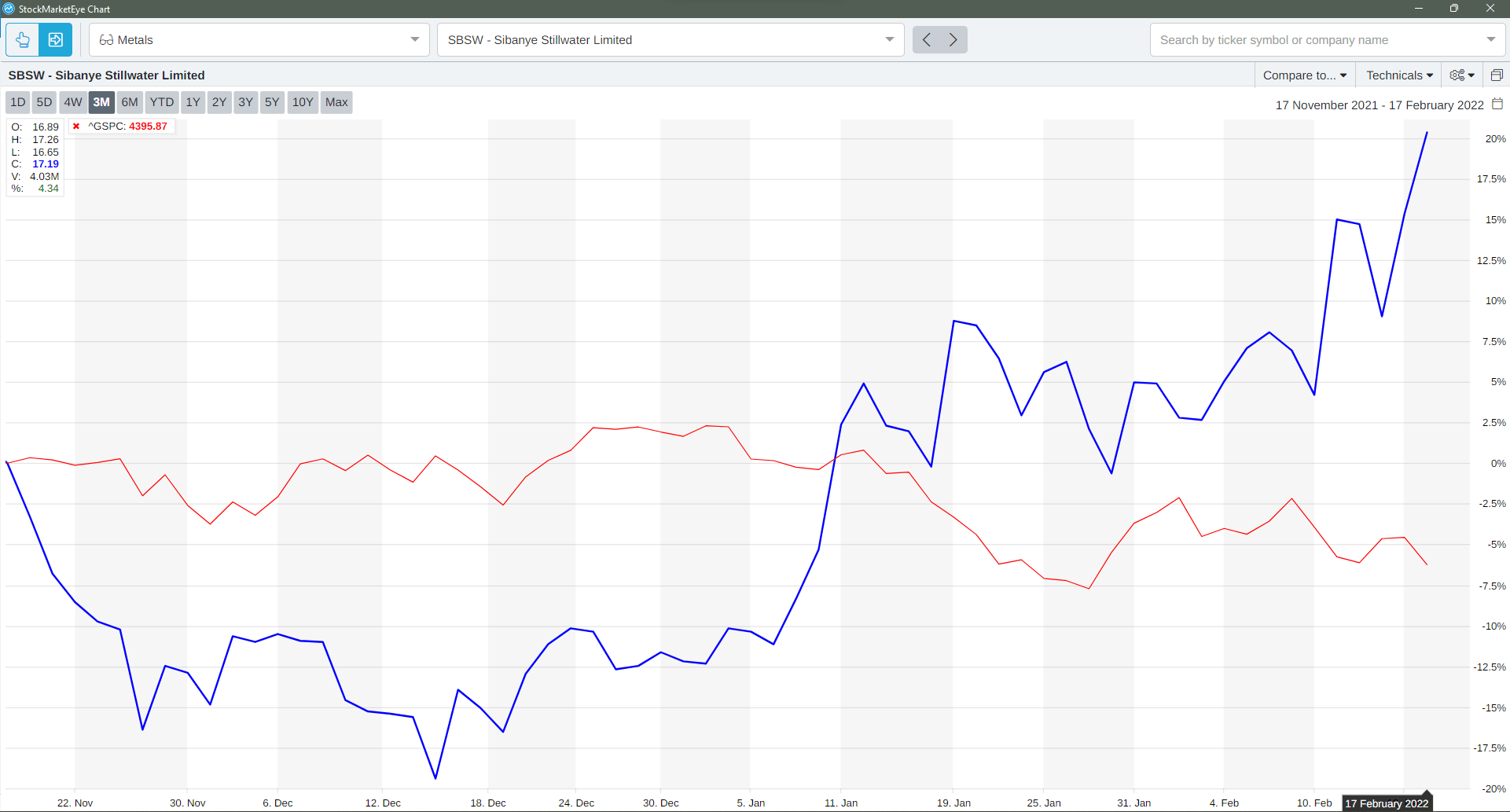
Task: Select the 1D time range
Action: click(x=18, y=102)
